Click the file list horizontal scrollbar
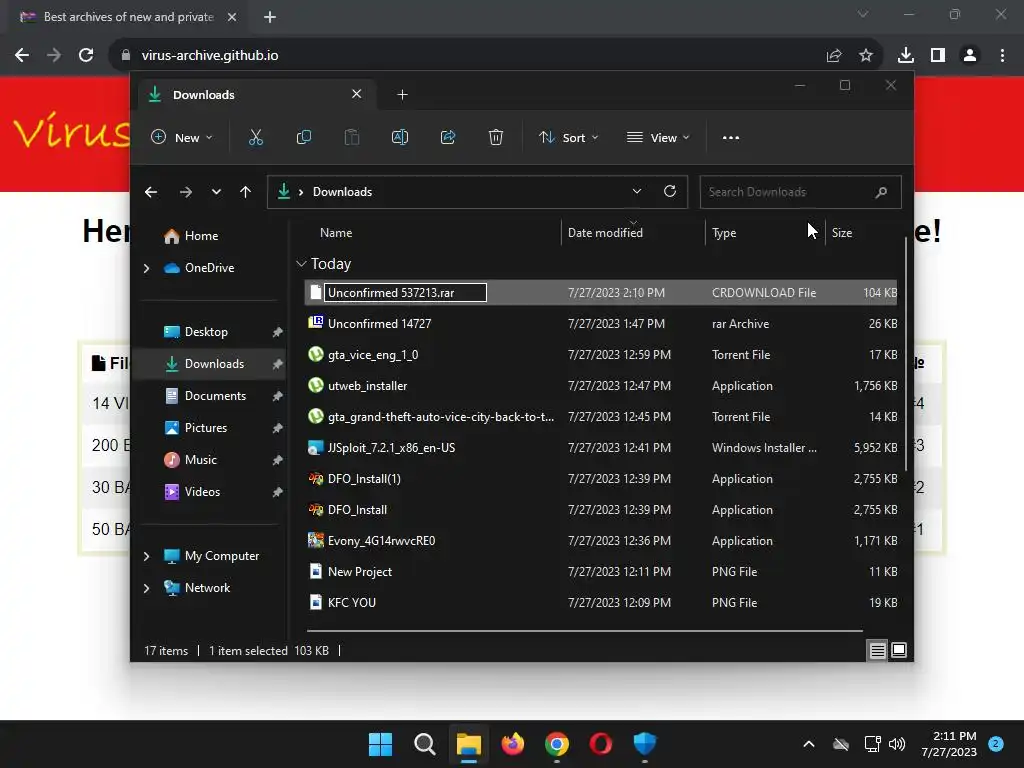Image resolution: width=1024 pixels, height=768 pixels. (584, 631)
